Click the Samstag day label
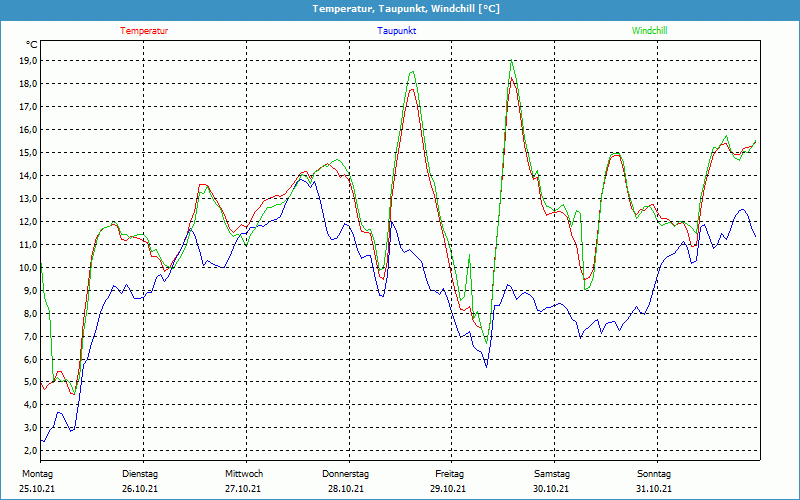800x500 pixels. 551,473
